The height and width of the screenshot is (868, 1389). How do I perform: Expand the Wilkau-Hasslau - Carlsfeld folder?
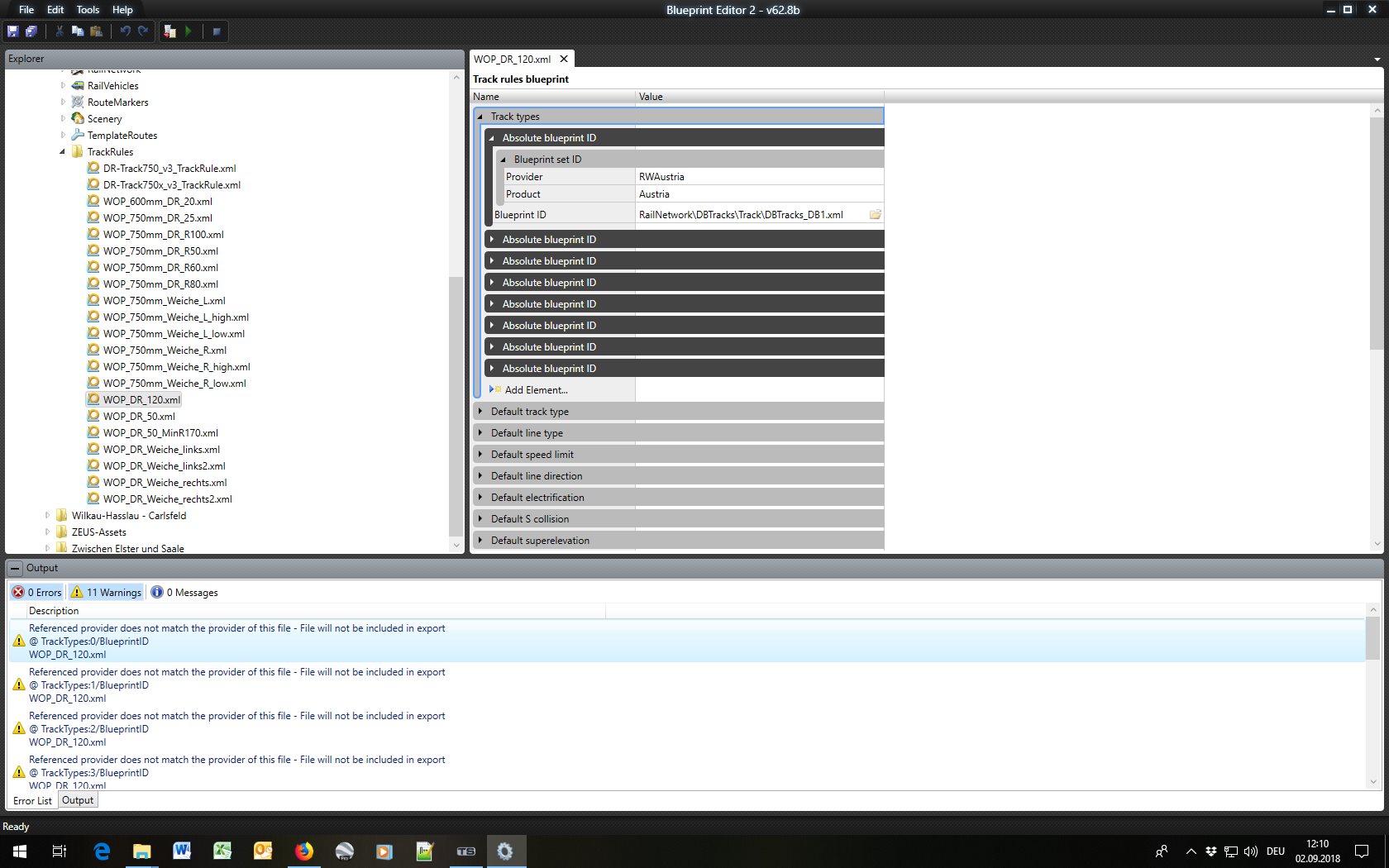click(47, 515)
